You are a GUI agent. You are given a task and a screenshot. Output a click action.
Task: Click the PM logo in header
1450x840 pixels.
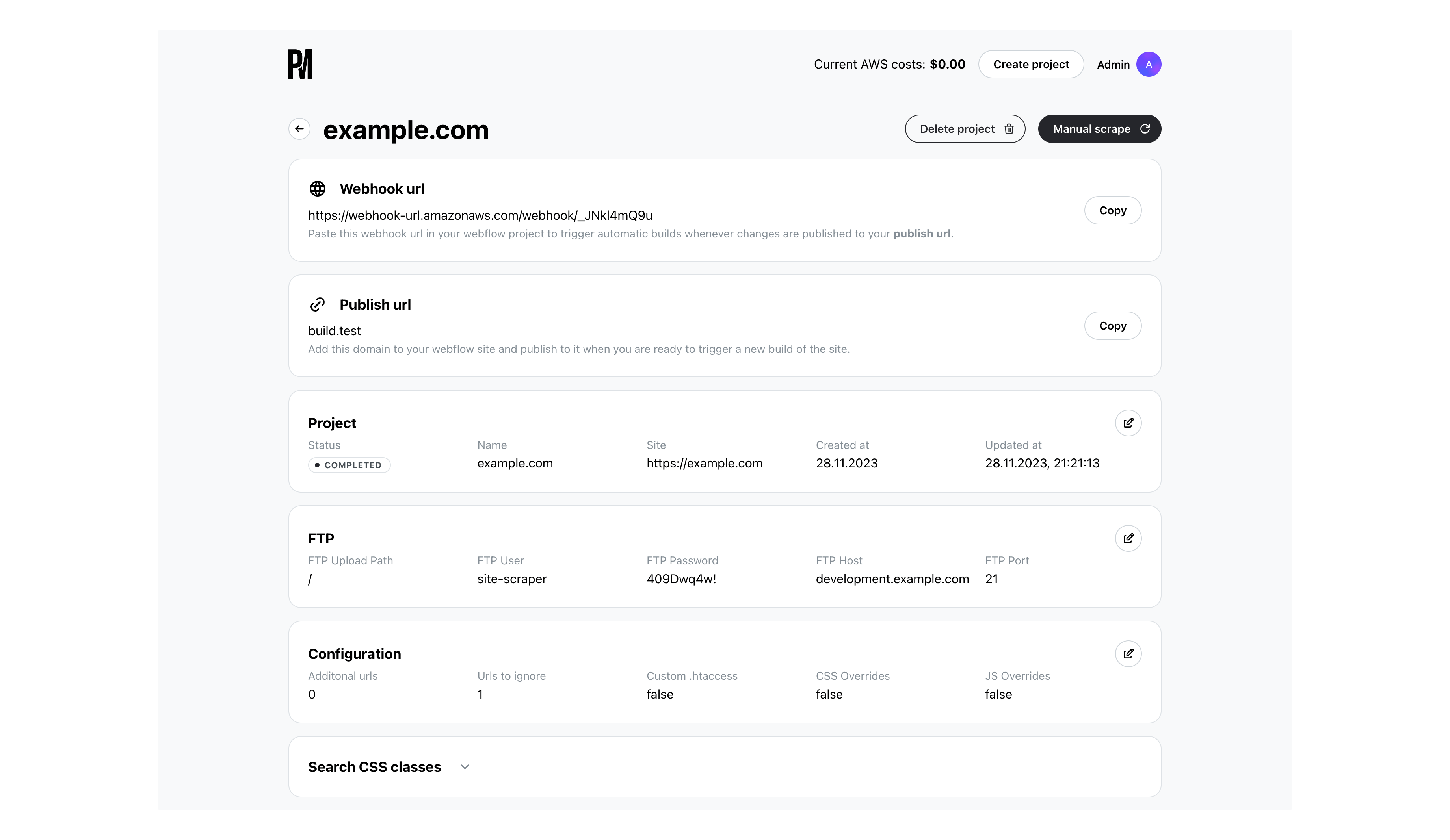(x=300, y=65)
